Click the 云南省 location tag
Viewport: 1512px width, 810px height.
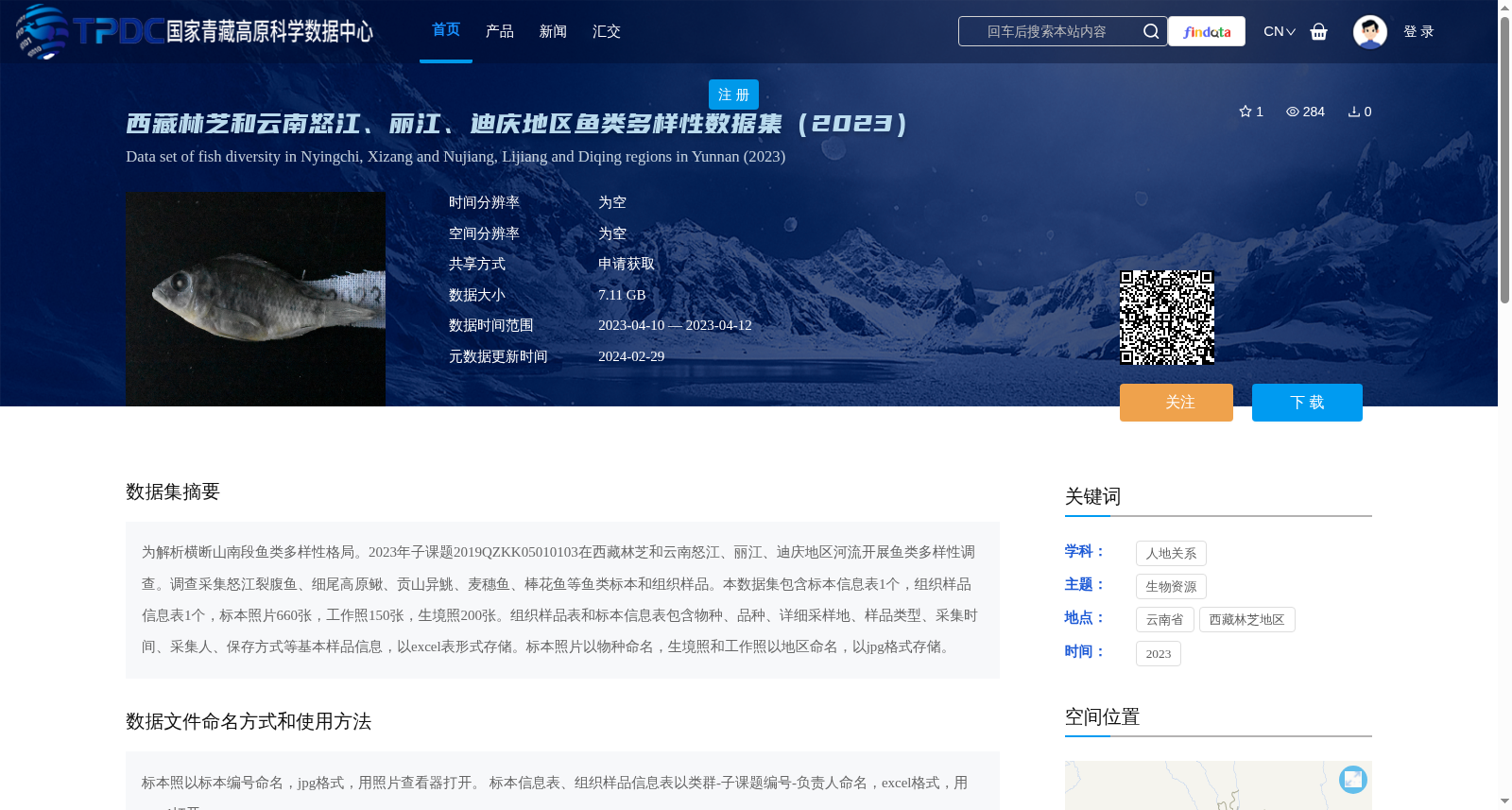click(1164, 619)
